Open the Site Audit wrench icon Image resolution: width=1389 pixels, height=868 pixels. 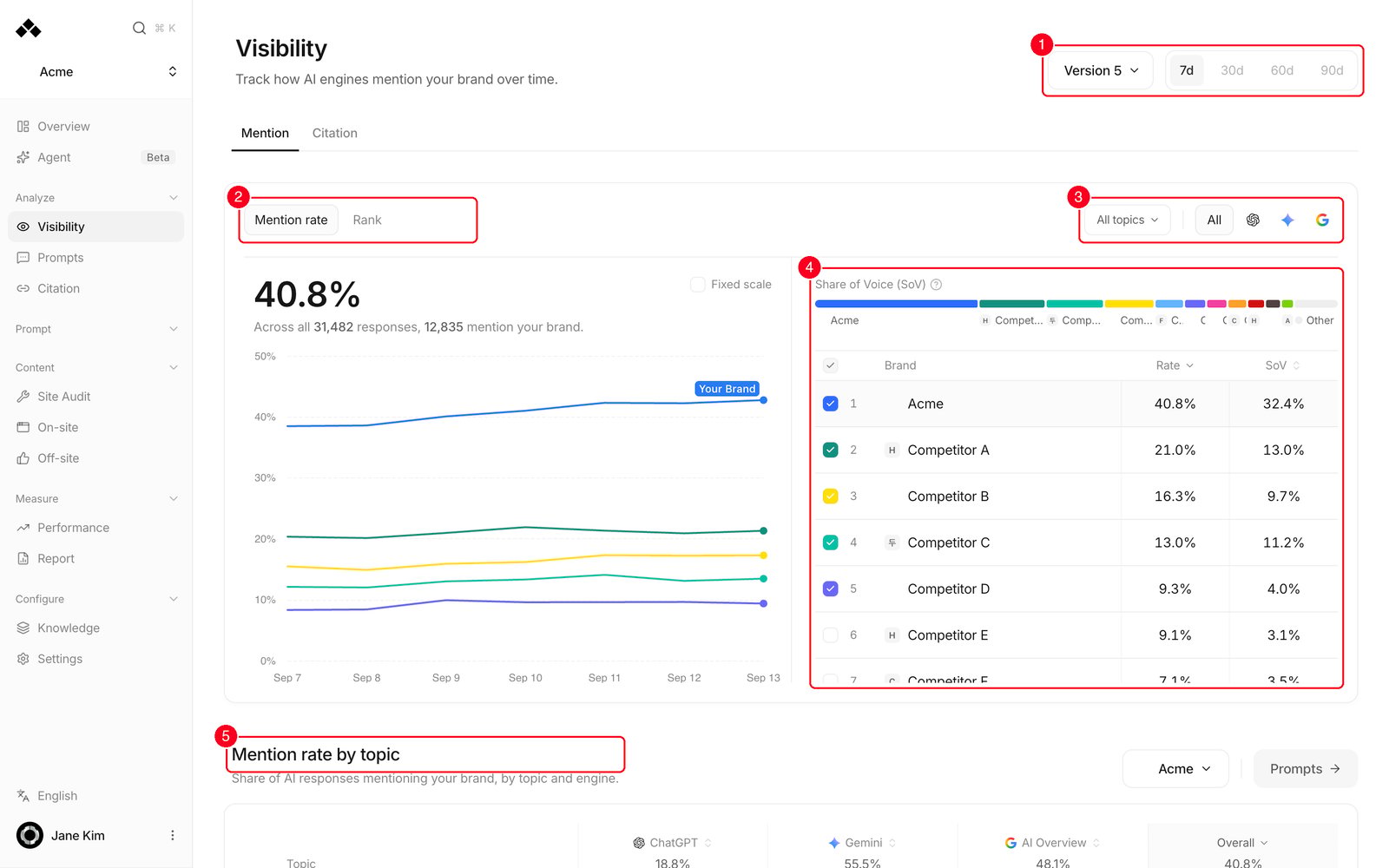pyautogui.click(x=23, y=397)
